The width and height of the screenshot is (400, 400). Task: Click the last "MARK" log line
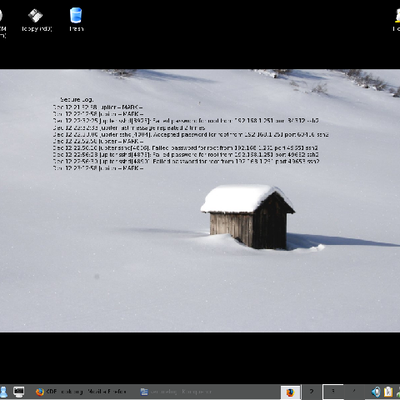click(98, 168)
